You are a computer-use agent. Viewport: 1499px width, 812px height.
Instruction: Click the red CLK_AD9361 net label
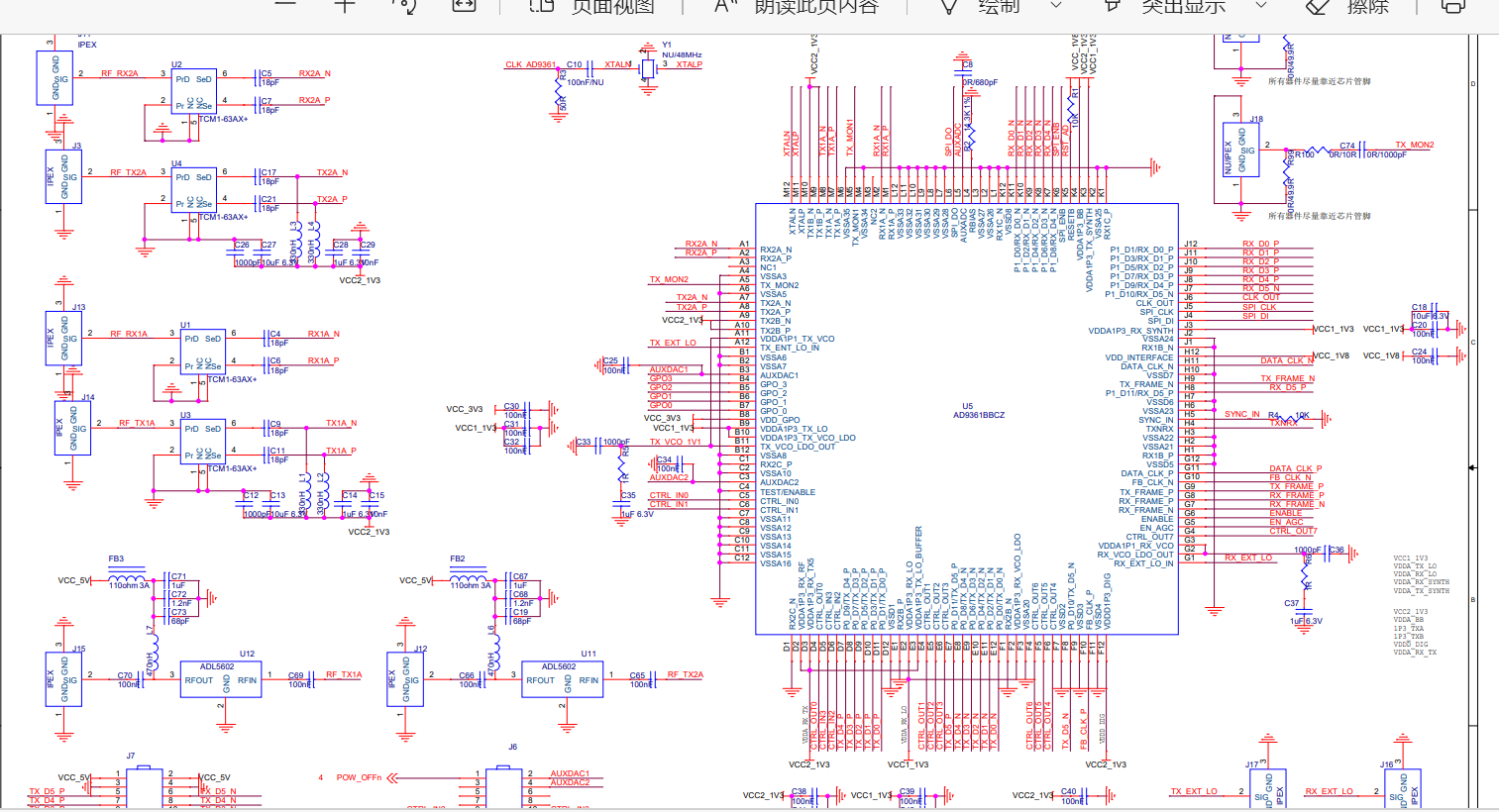coord(531,64)
